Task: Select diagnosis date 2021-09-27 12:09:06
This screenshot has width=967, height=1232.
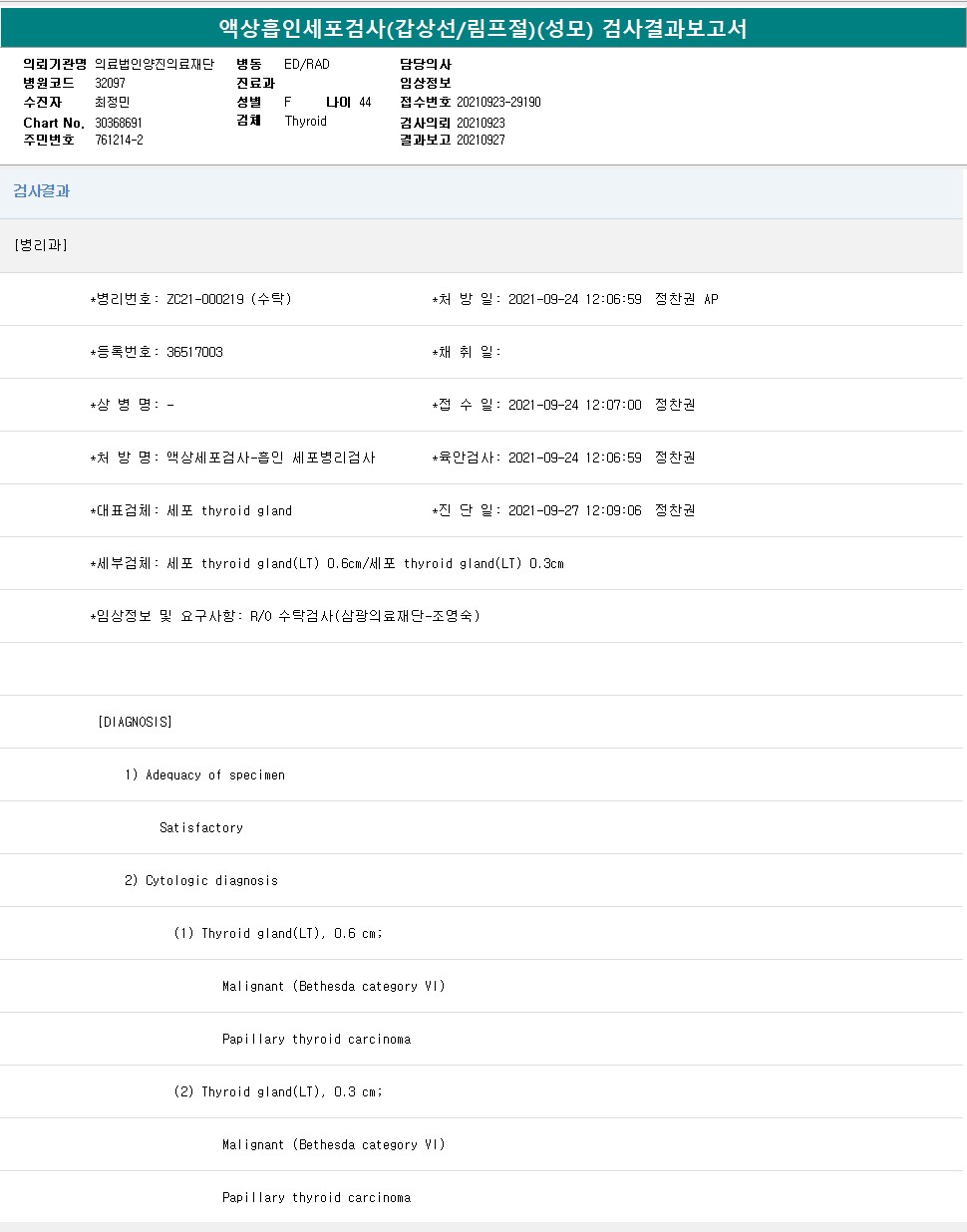Action: tap(575, 510)
